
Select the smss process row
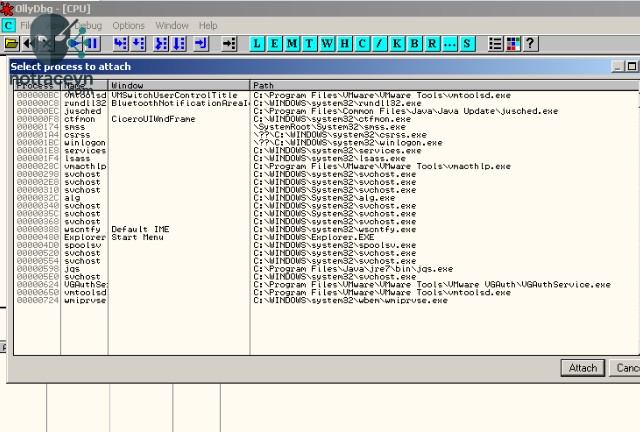327,127
